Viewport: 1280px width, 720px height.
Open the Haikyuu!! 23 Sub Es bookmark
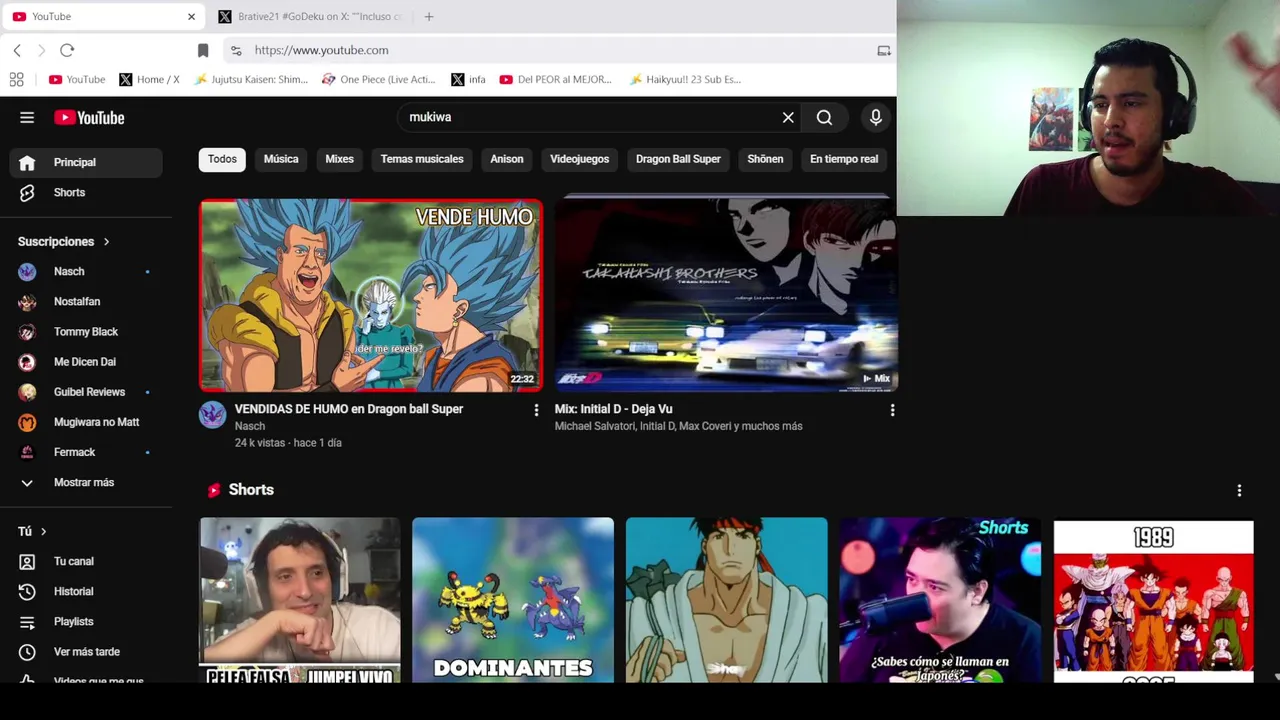tap(685, 79)
